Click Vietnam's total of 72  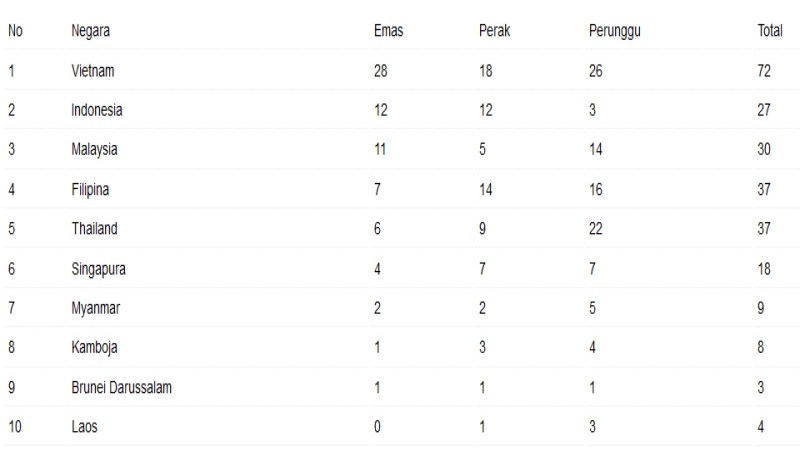click(764, 71)
